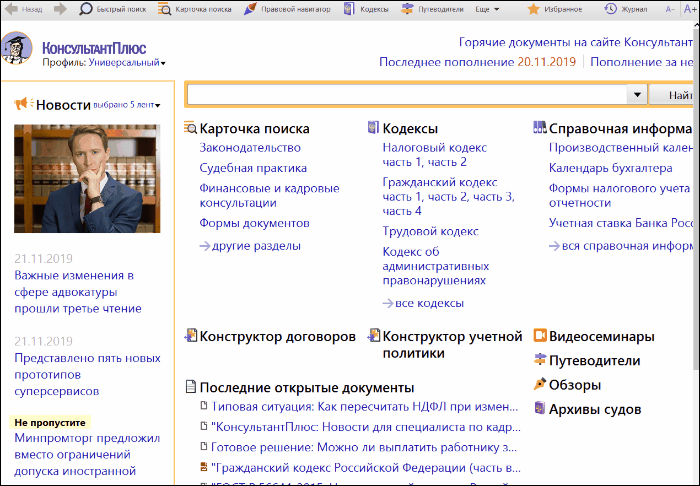700x486 pixels.
Task: Open Горячие документы на сайте link
Action: pyautogui.click(x=575, y=42)
